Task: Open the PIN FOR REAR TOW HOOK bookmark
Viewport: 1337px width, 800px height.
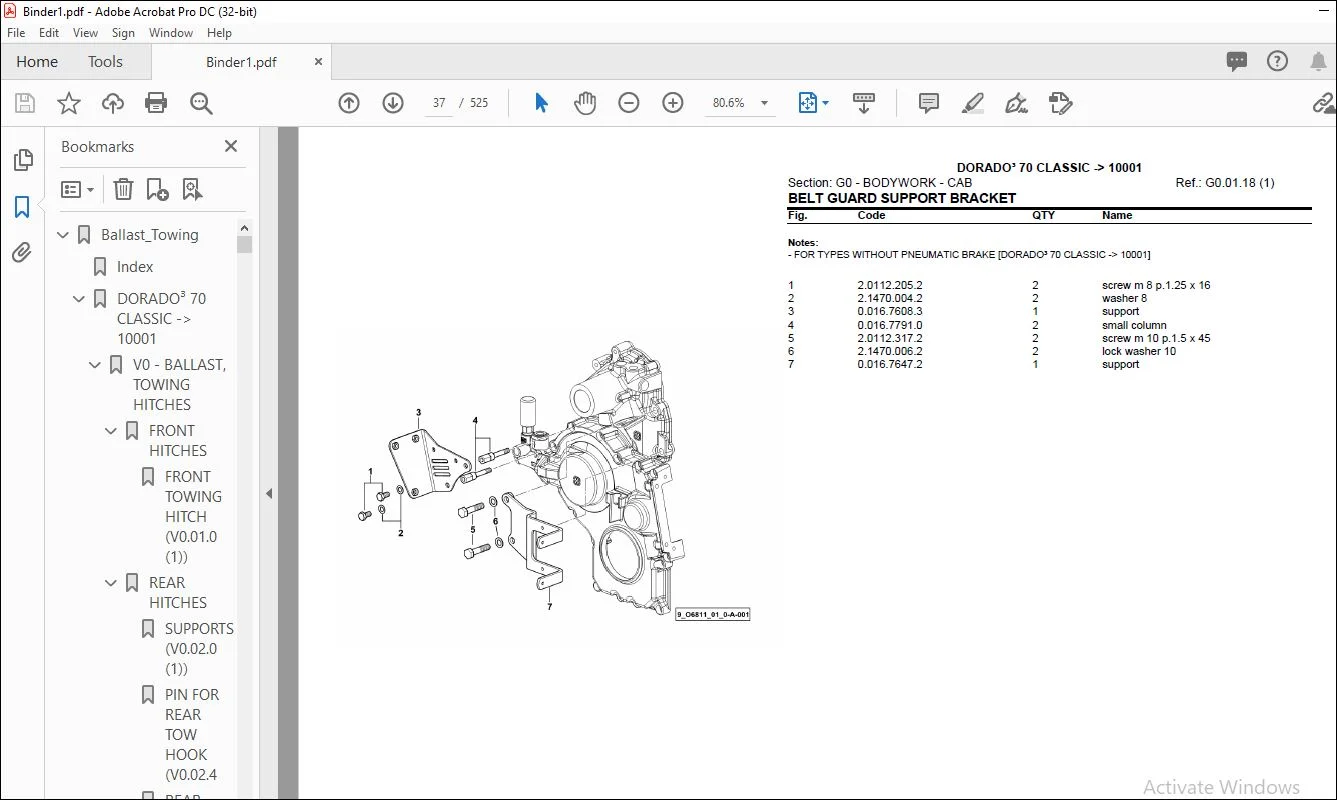Action: [x=191, y=734]
